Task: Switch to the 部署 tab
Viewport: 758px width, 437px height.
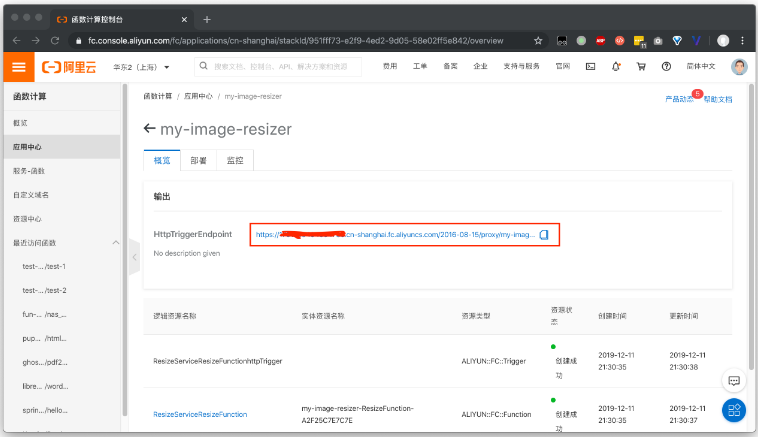Action: click(198, 160)
